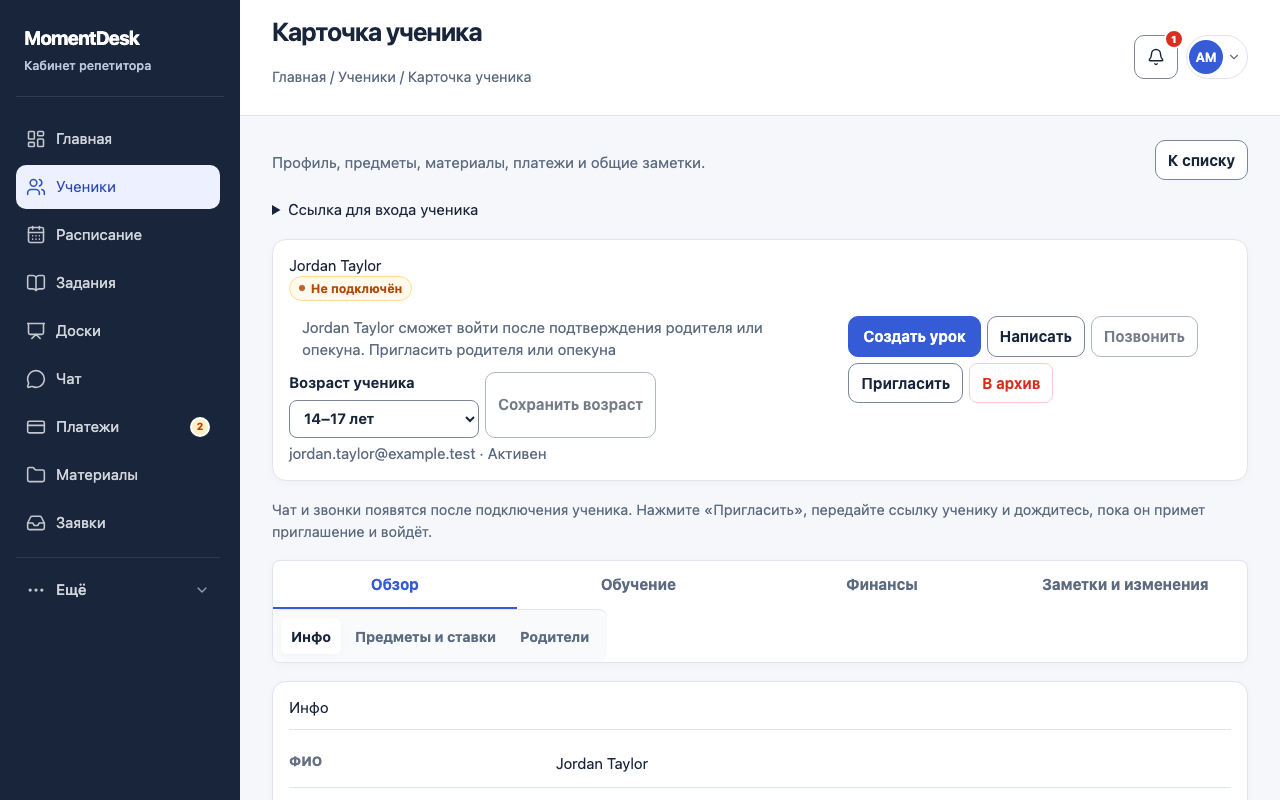
Task: Click the jordan.taylor@example.test email text
Action: point(382,454)
